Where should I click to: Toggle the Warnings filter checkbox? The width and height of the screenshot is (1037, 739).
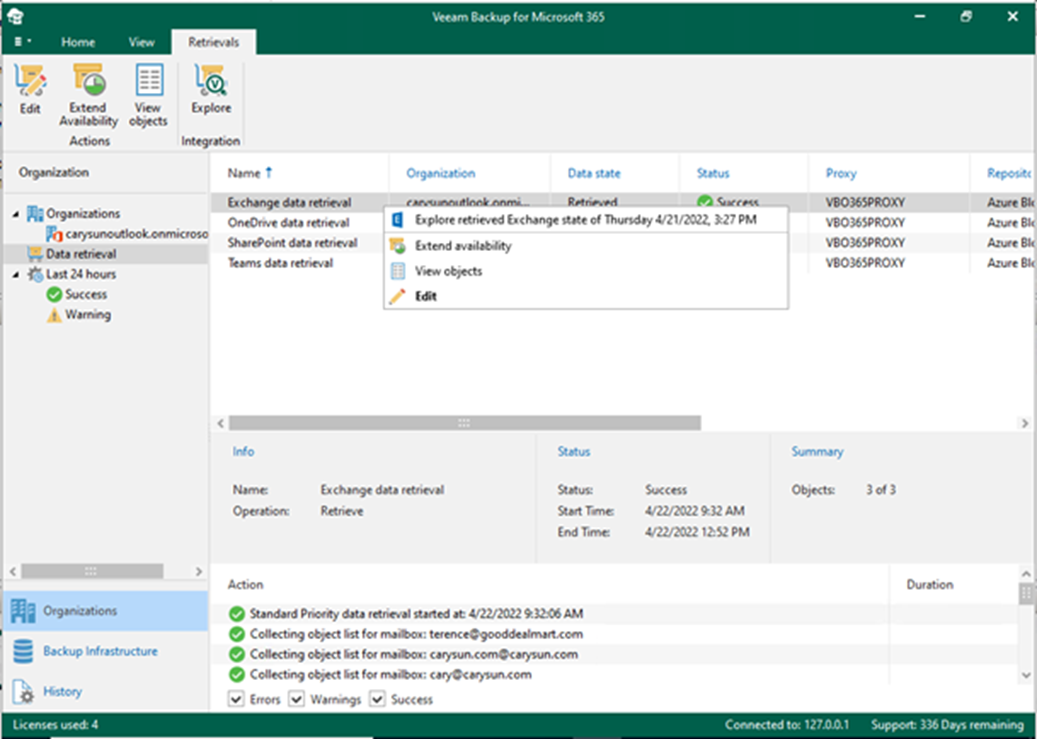point(297,699)
